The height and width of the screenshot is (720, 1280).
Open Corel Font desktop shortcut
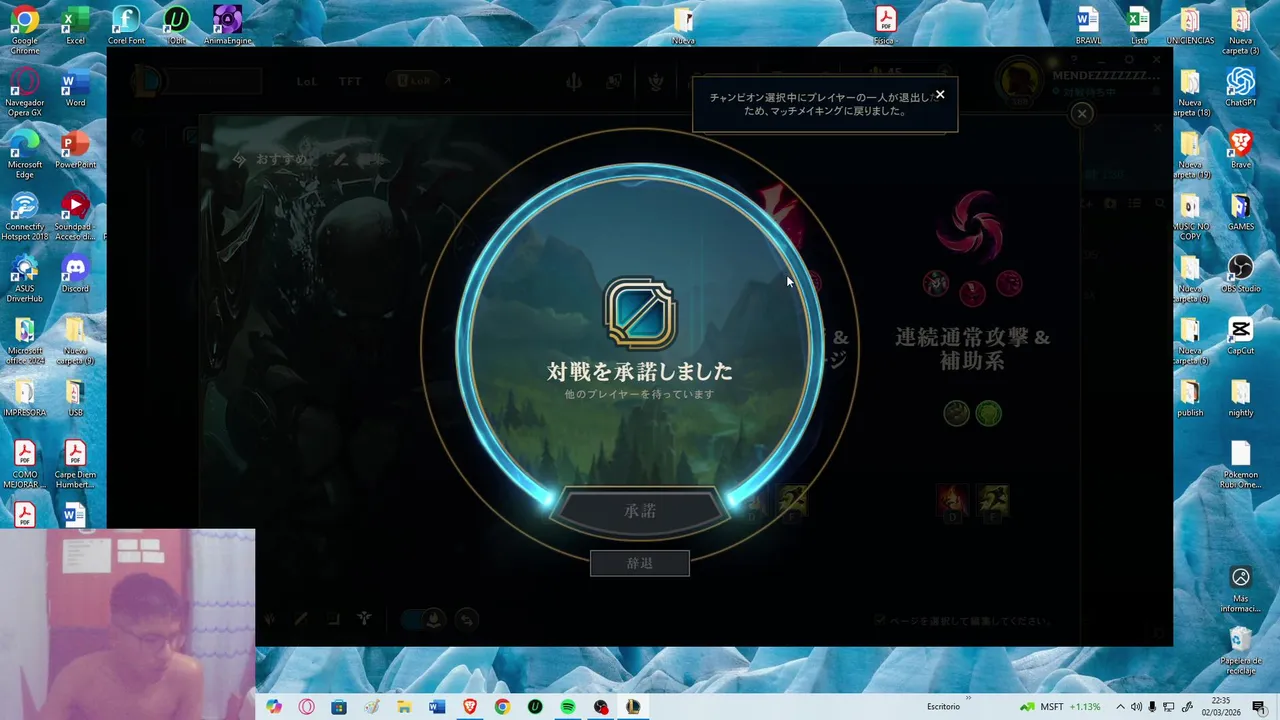point(126,26)
